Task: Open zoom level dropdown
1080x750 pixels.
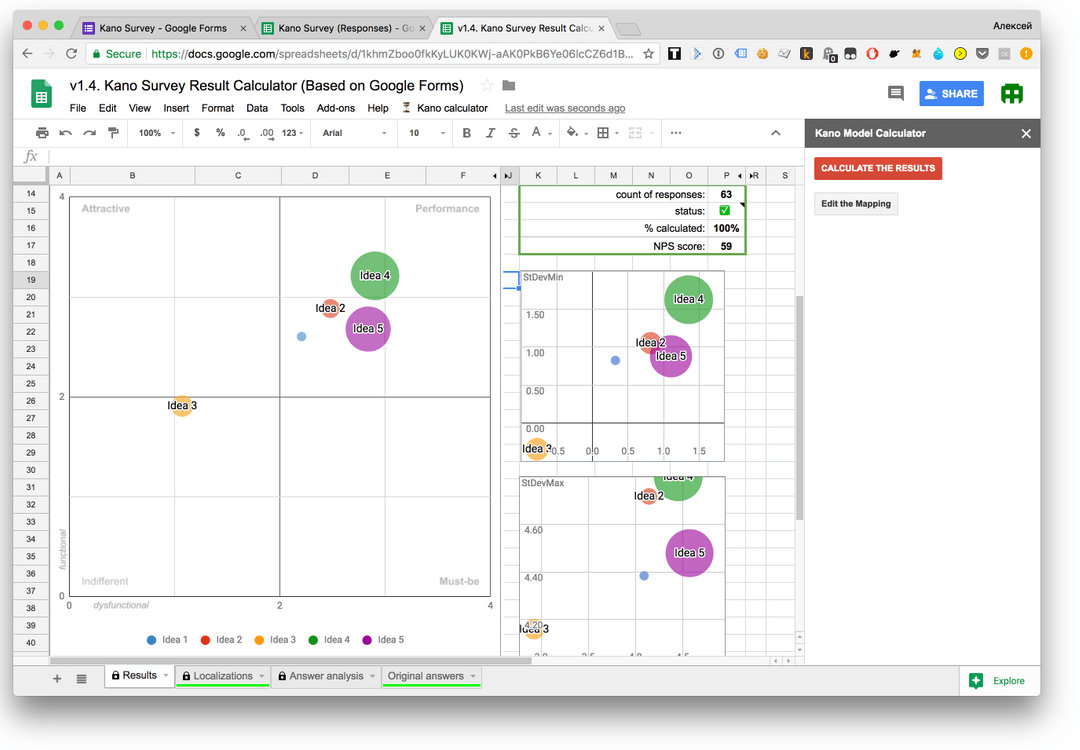Action: (156, 133)
